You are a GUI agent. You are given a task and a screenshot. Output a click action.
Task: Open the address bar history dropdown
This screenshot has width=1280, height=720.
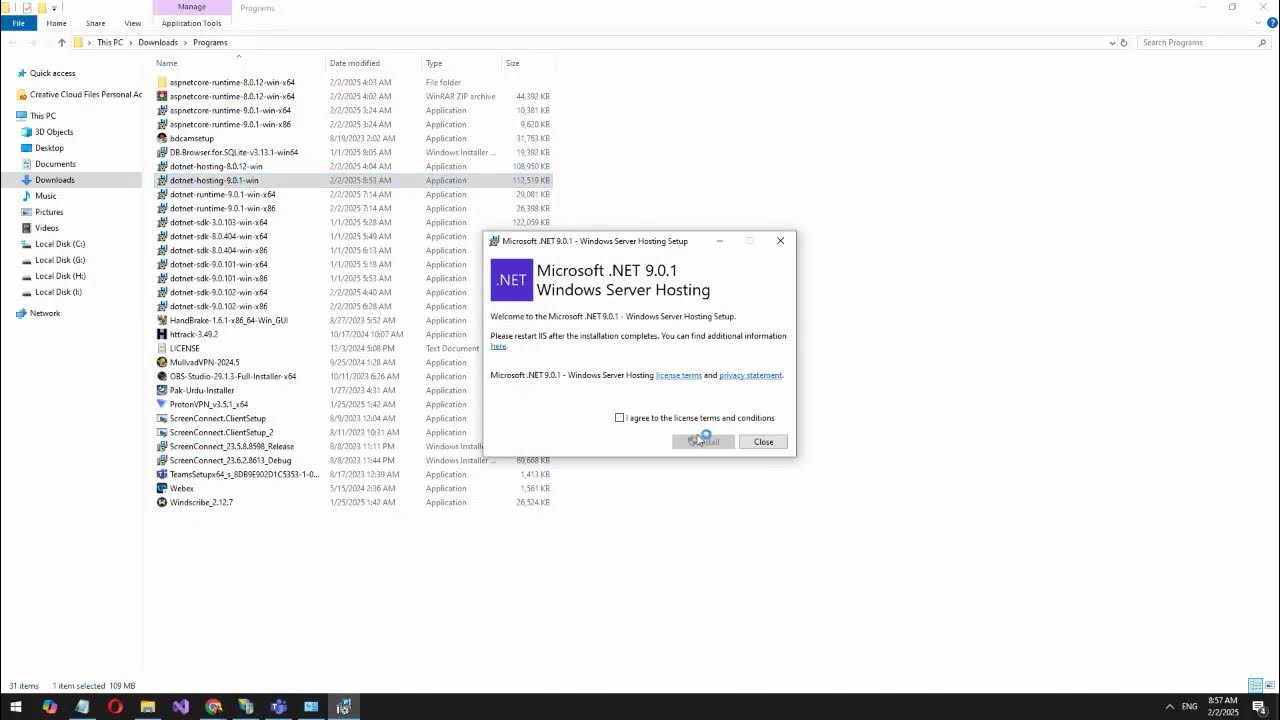tap(1112, 42)
